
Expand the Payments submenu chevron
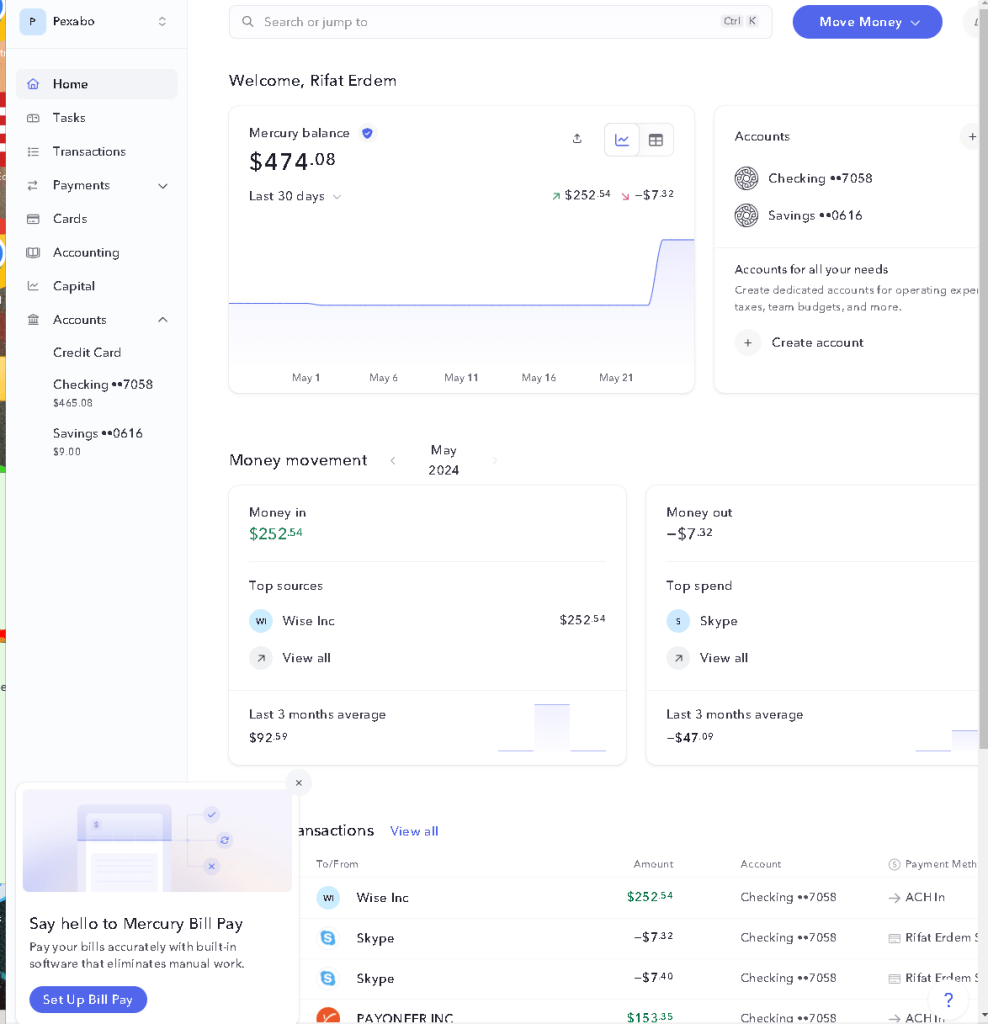pyautogui.click(x=163, y=185)
